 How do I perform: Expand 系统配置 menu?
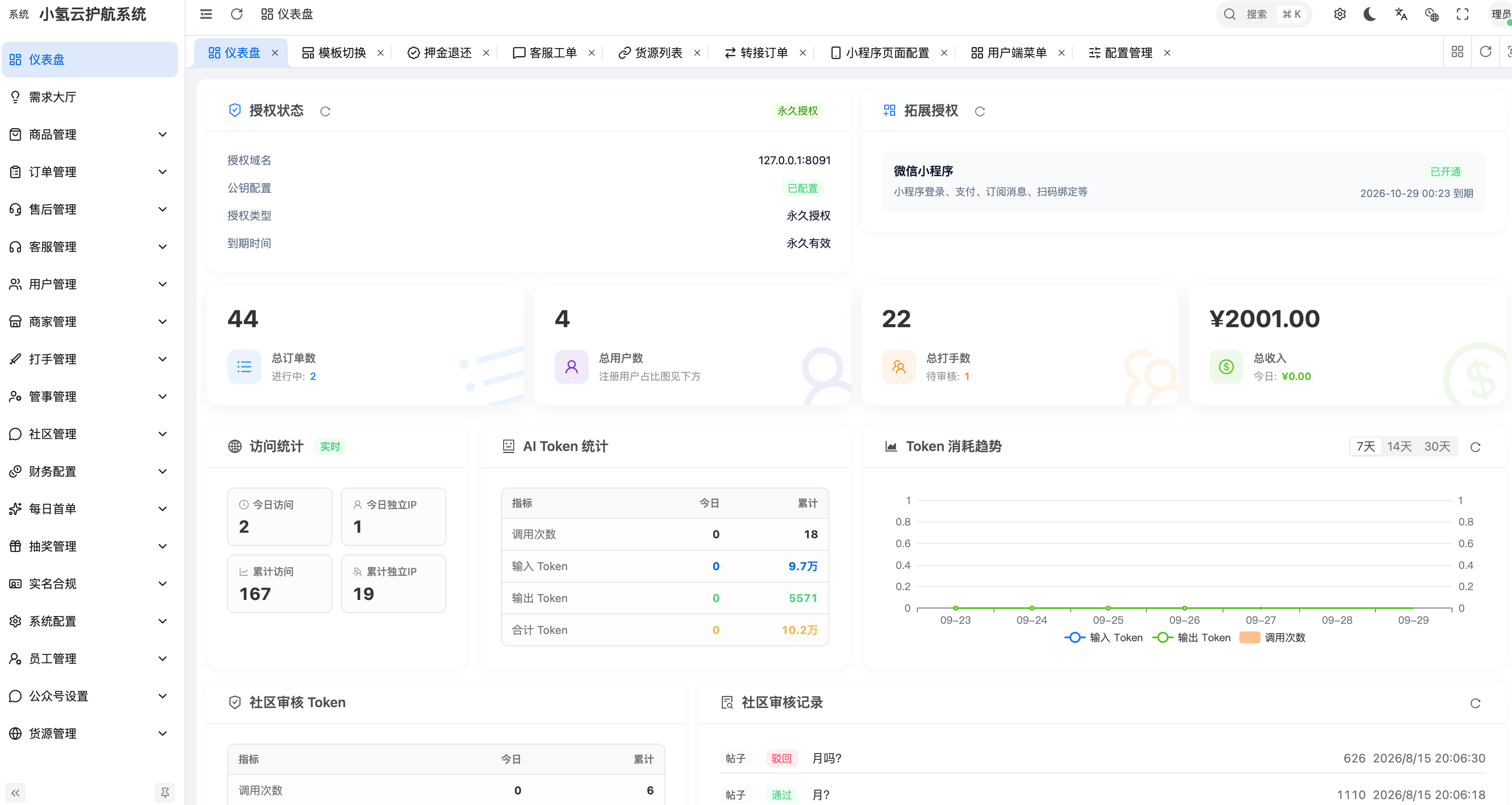[89, 621]
